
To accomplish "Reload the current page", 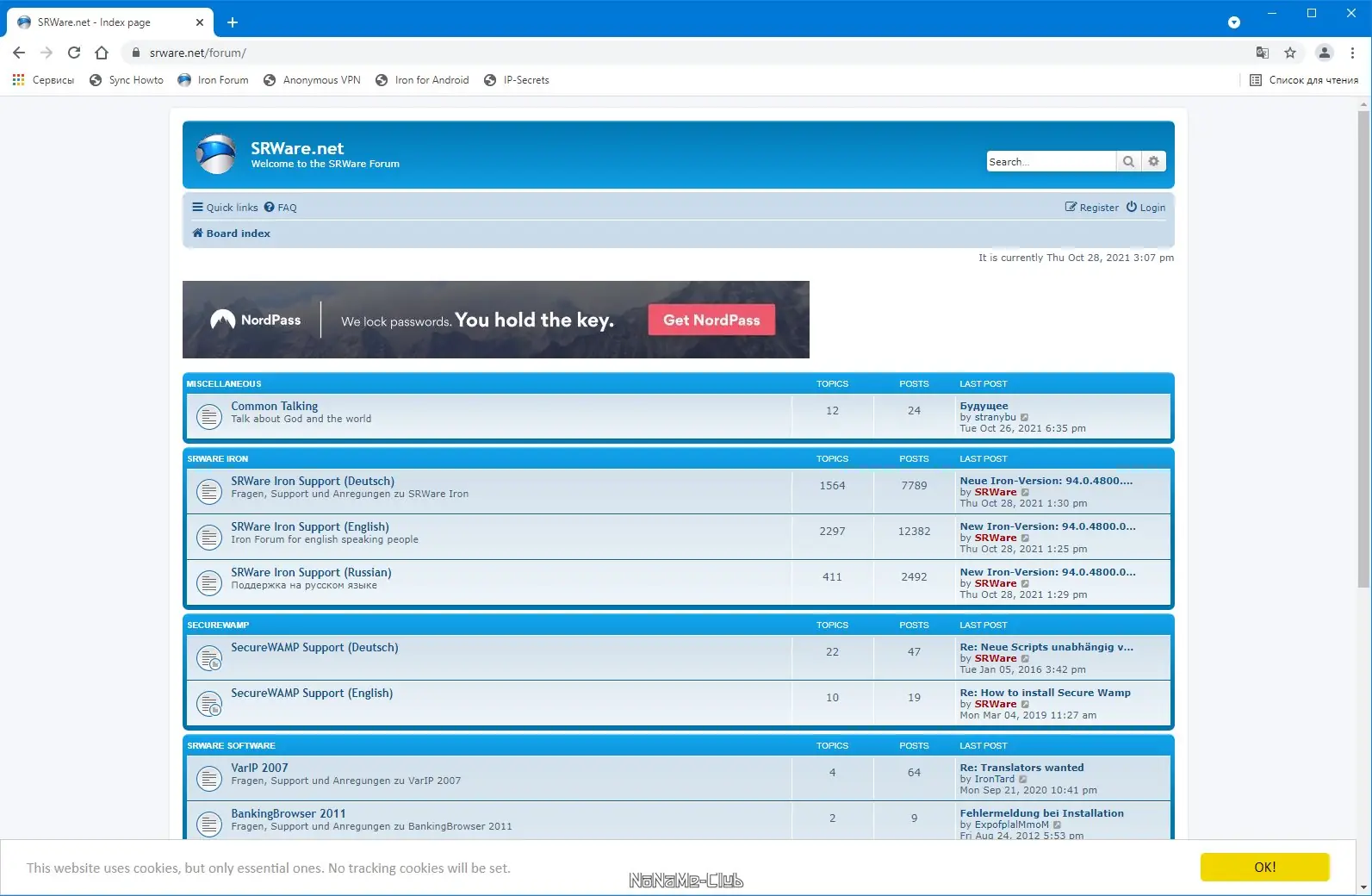I will 74,53.
